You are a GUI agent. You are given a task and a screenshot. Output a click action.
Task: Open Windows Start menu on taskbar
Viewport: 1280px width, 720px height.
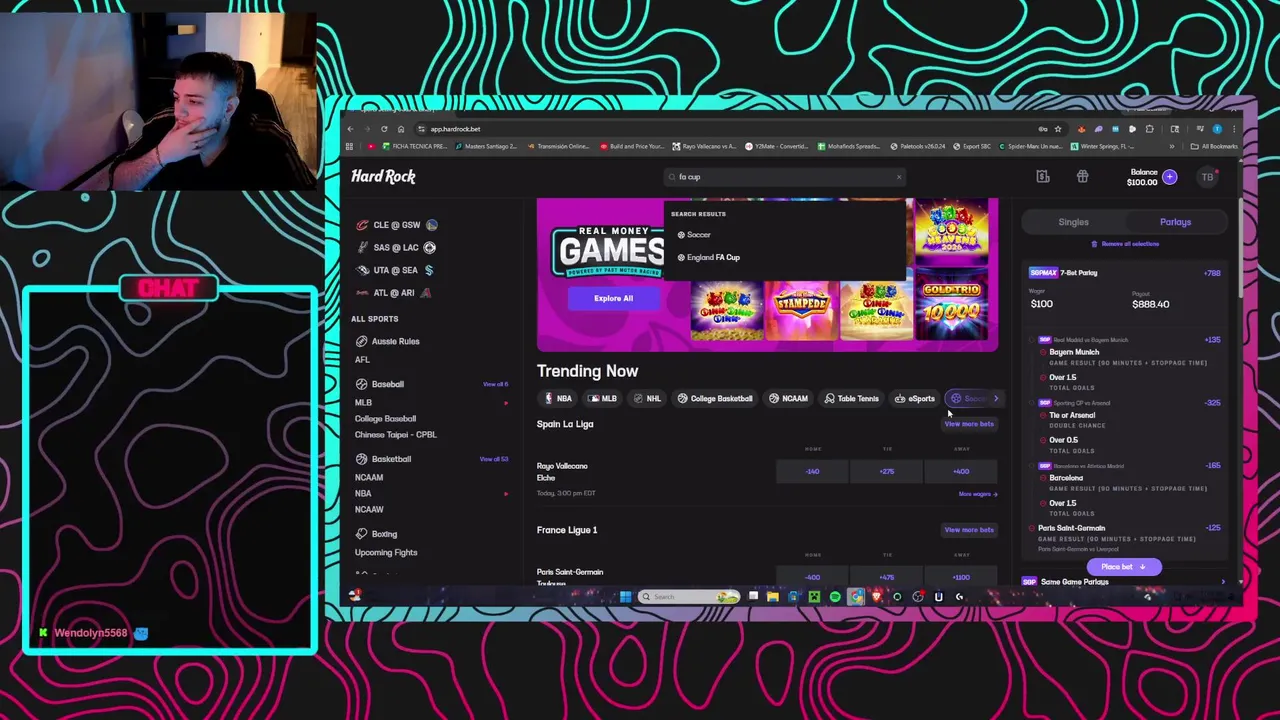(x=625, y=597)
